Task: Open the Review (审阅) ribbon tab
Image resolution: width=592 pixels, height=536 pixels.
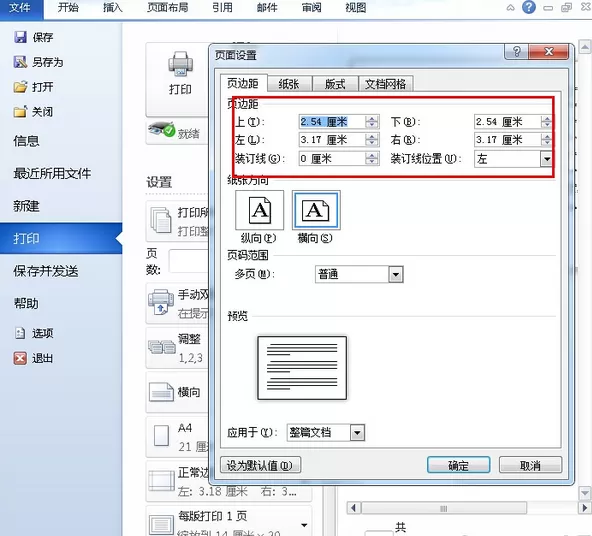Action: click(x=311, y=8)
